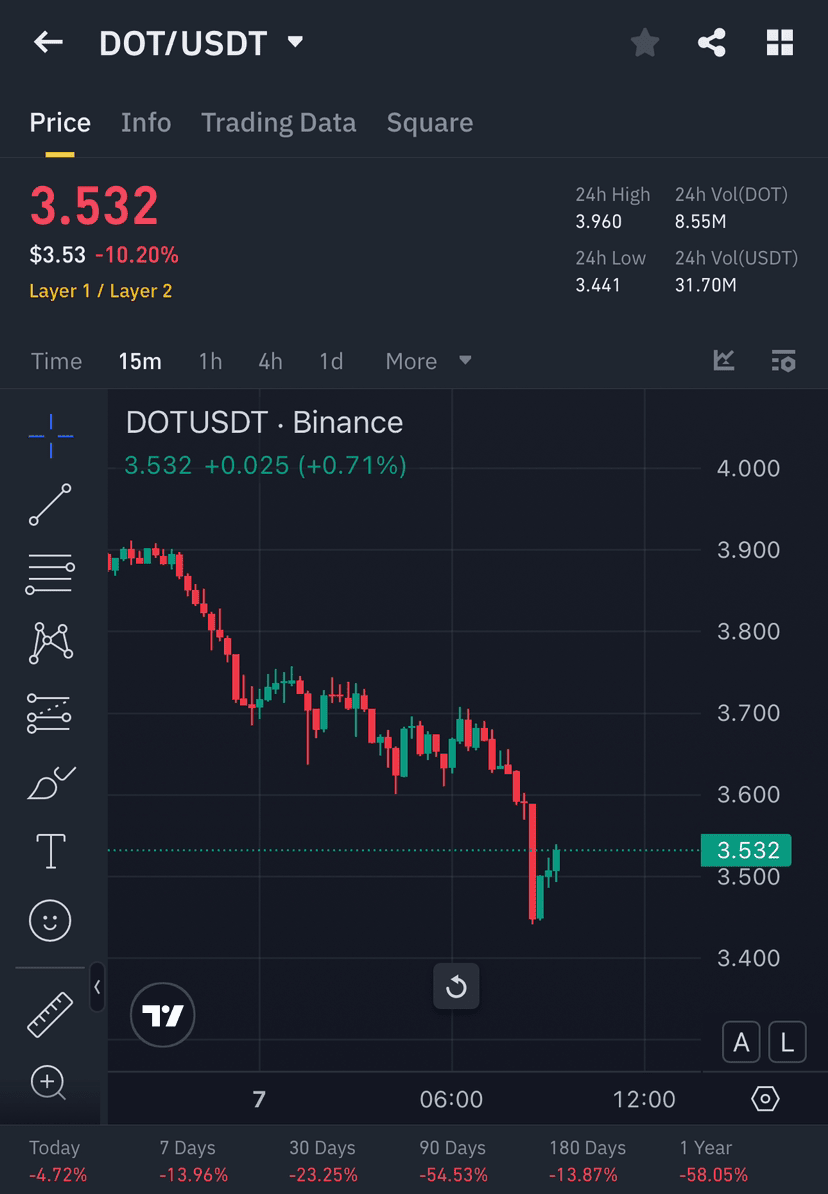Image resolution: width=828 pixels, height=1194 pixels.
Task: Open time axis settings hexagon icon
Action: (765, 1099)
